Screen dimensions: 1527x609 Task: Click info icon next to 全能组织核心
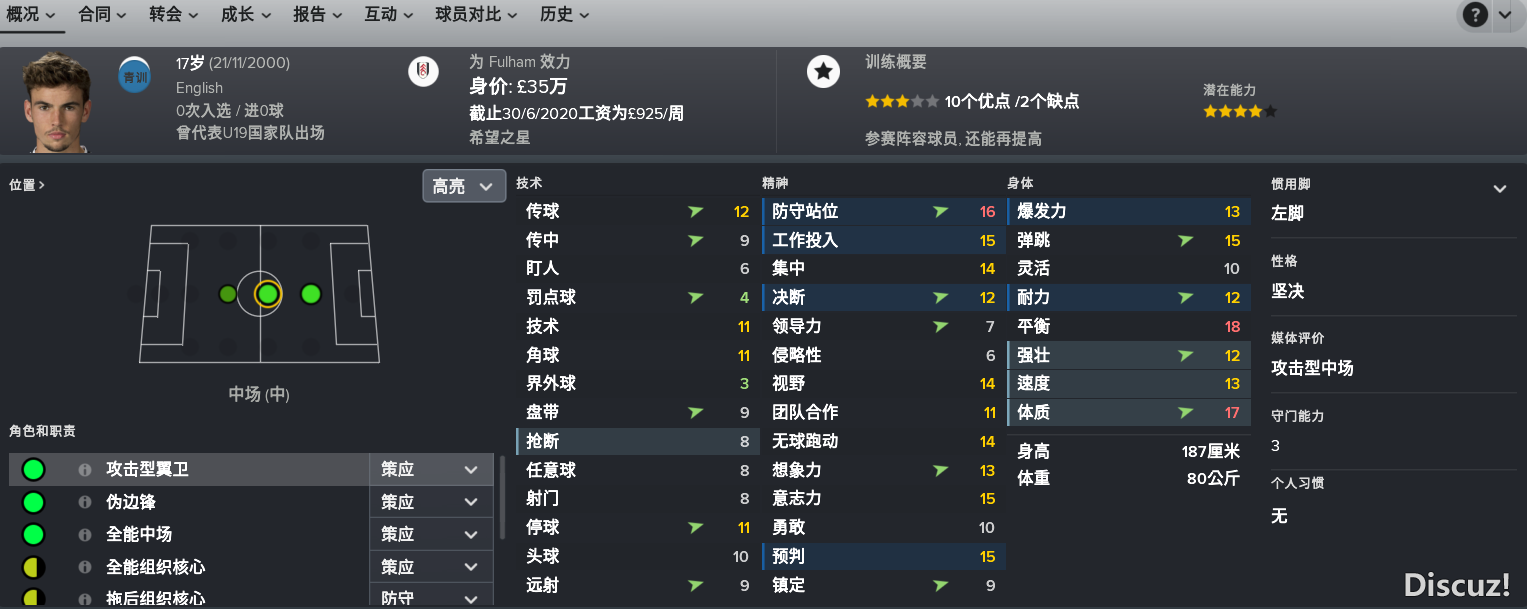[x=85, y=567]
